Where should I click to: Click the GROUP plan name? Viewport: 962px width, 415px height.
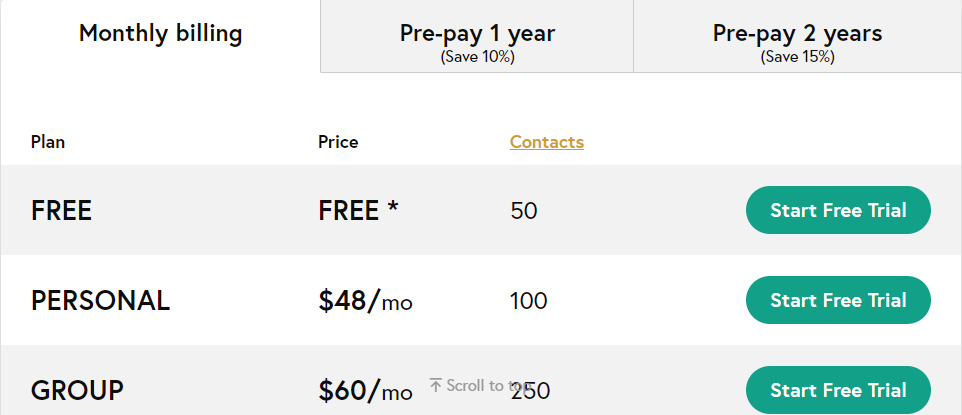tap(77, 391)
